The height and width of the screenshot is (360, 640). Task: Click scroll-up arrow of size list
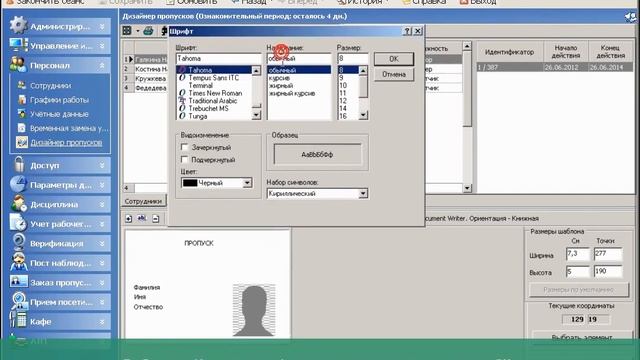click(x=363, y=71)
